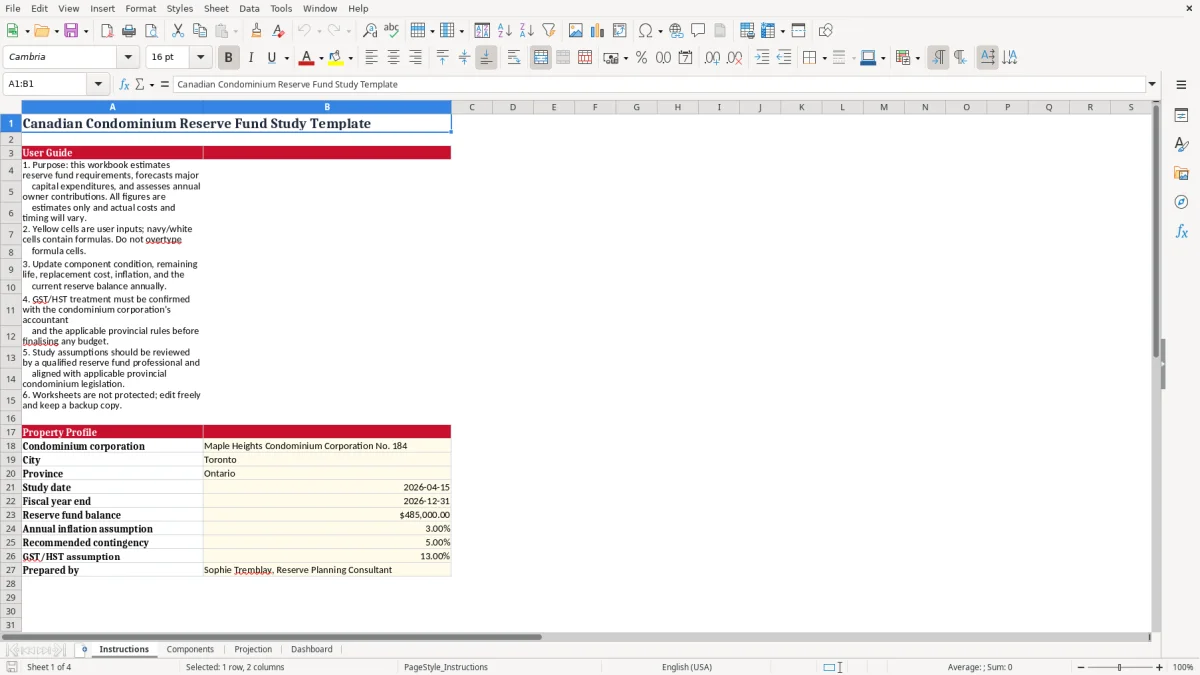Click the Copy icon
Image resolution: width=1200 pixels, height=675 pixels.
[x=199, y=31]
